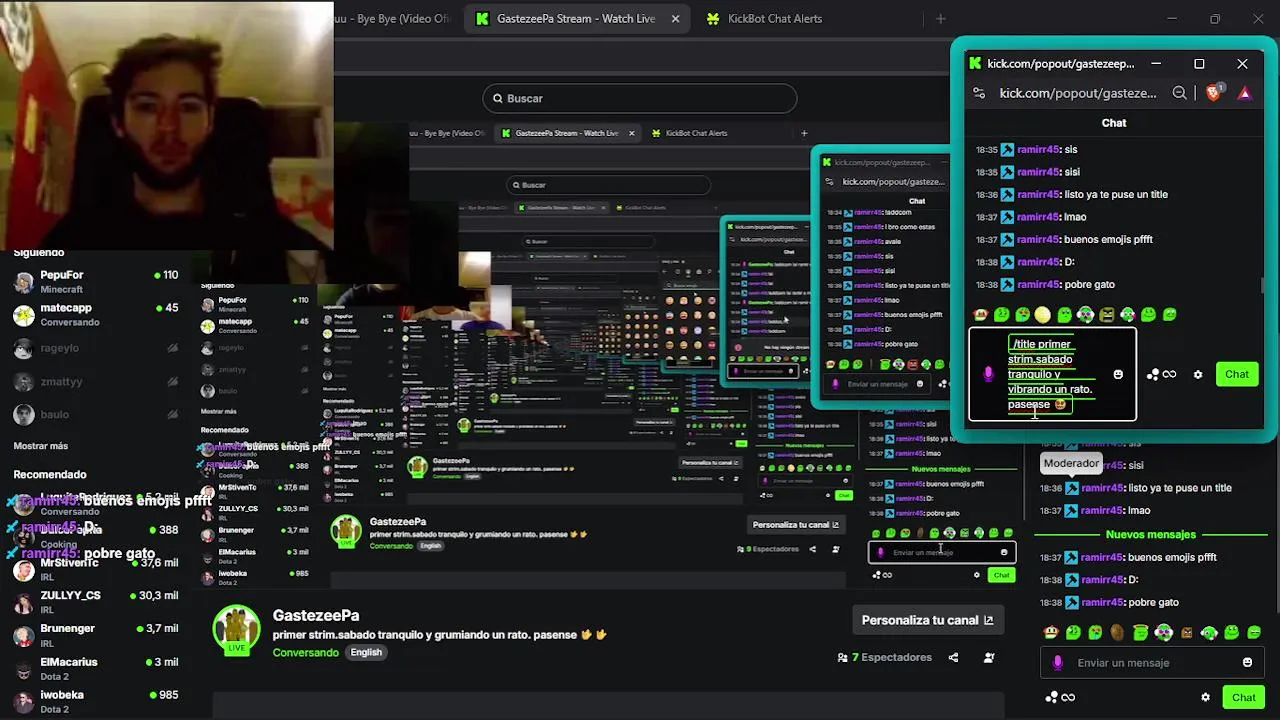Click PepuFor avatar in sidebar
The height and width of the screenshot is (720, 1280).
pos(23,282)
